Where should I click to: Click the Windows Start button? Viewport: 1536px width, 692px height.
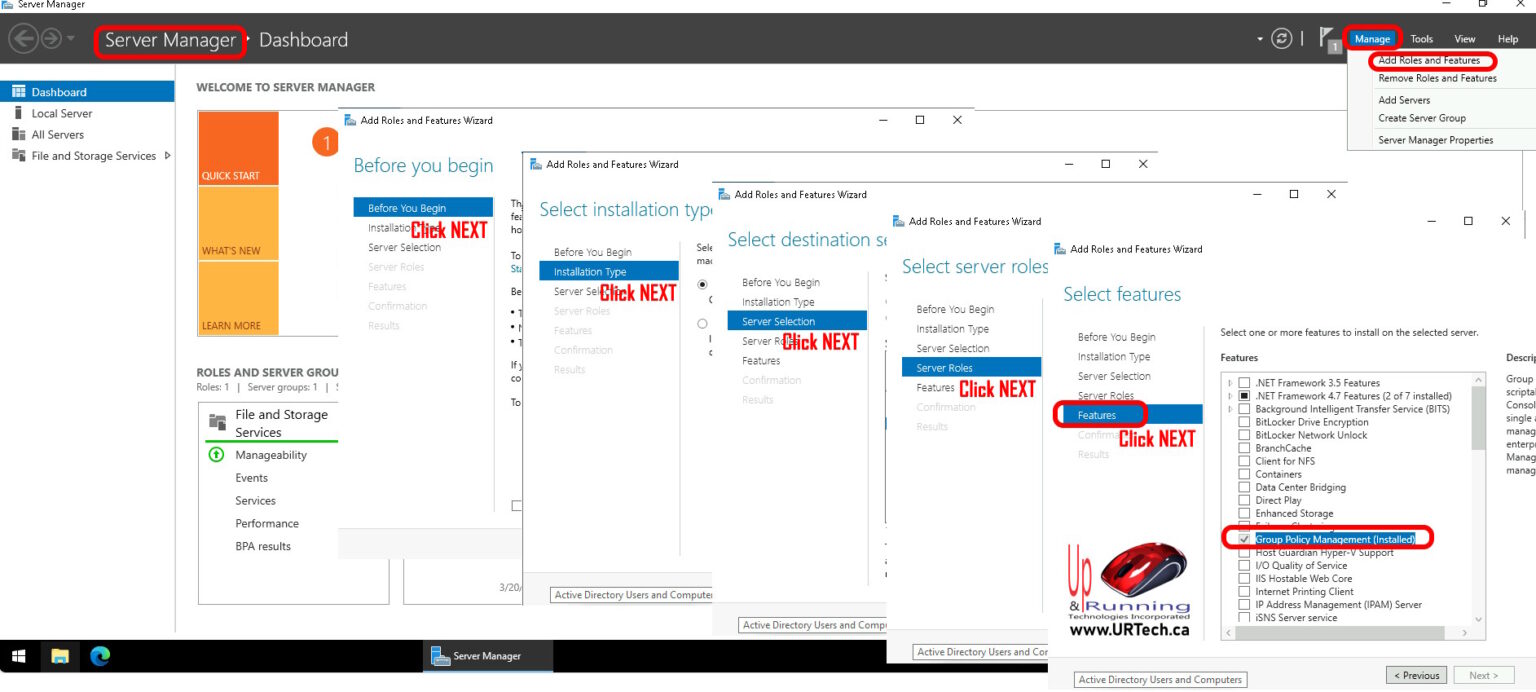(18, 656)
